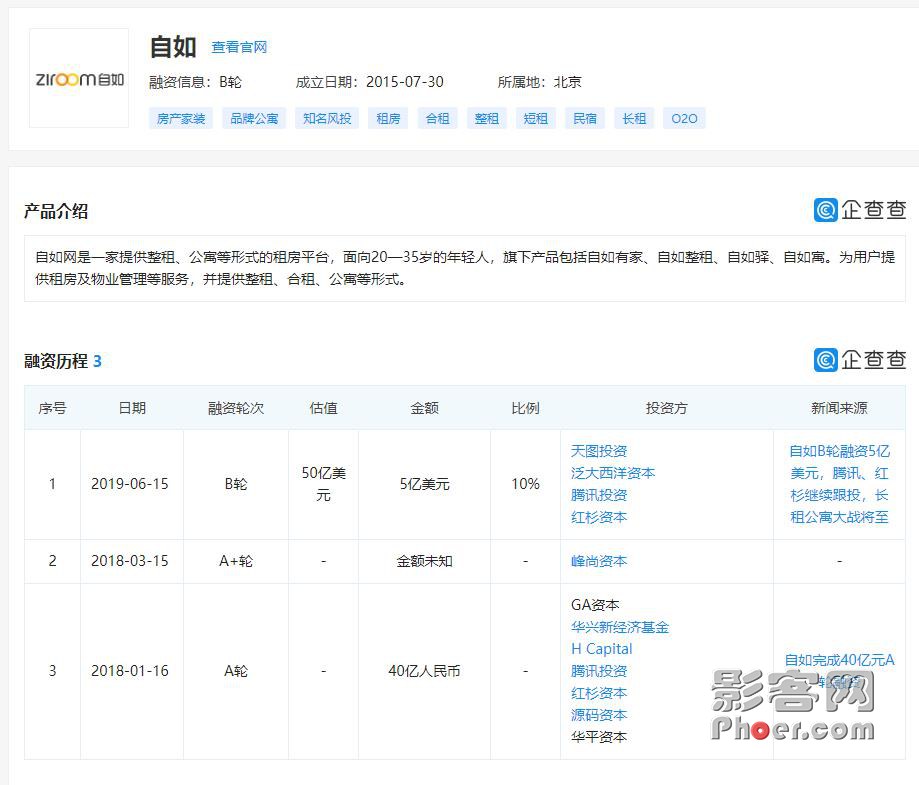The height and width of the screenshot is (785, 919).
Task: Click the 比例 column header
Action: (x=525, y=408)
